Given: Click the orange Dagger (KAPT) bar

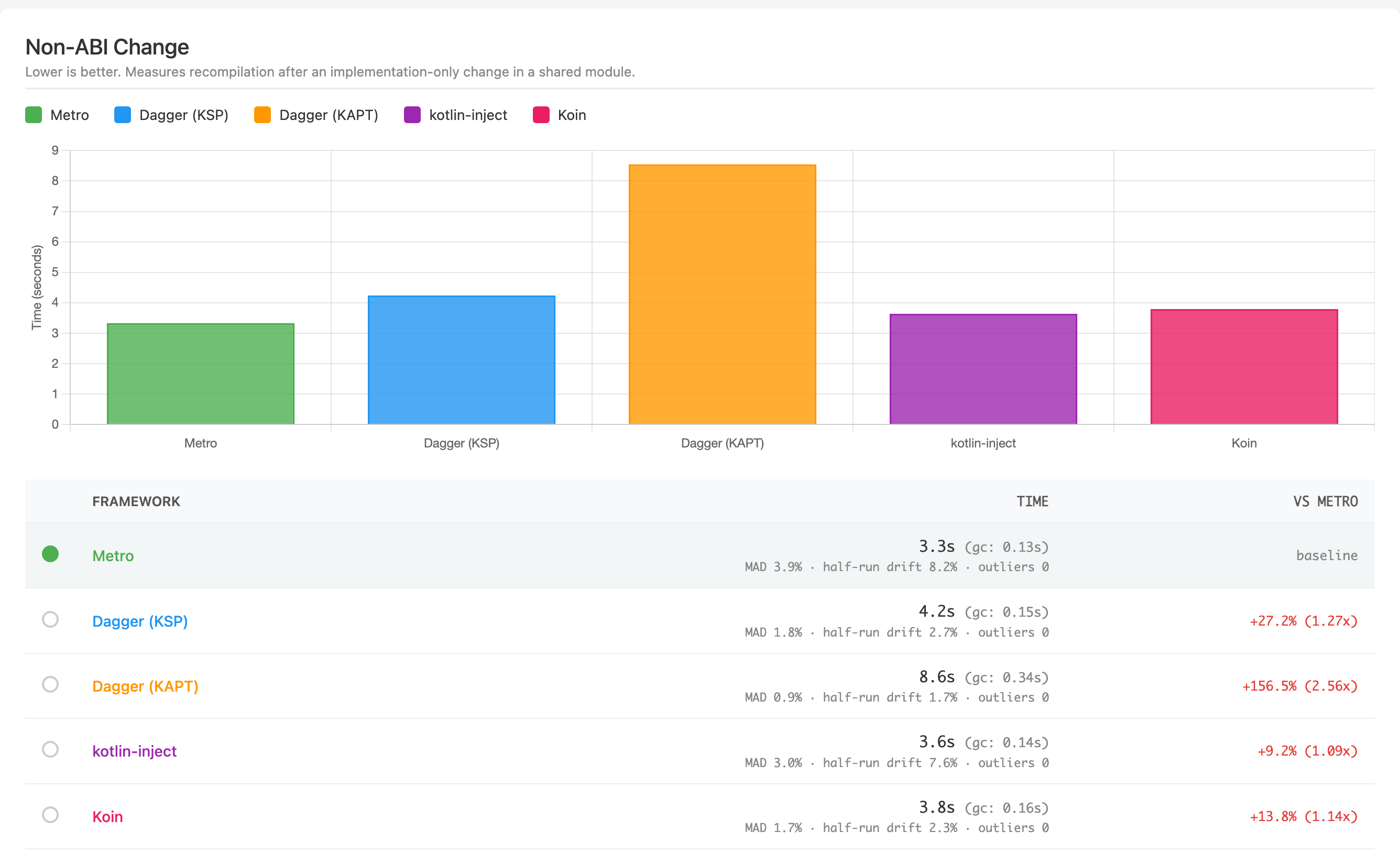Looking at the screenshot, I should click(x=723, y=294).
